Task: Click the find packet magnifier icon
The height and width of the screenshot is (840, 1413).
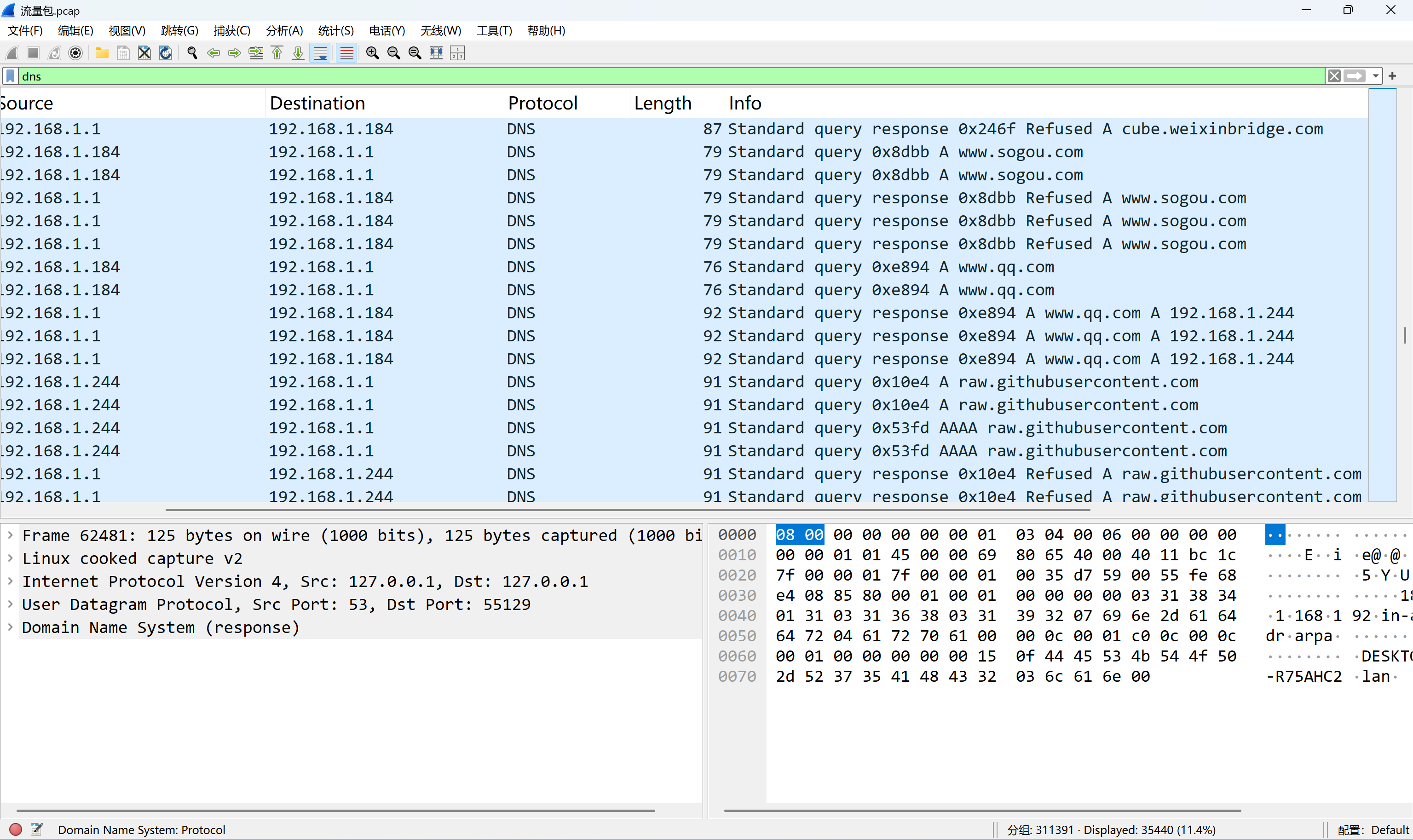Action: 192,53
